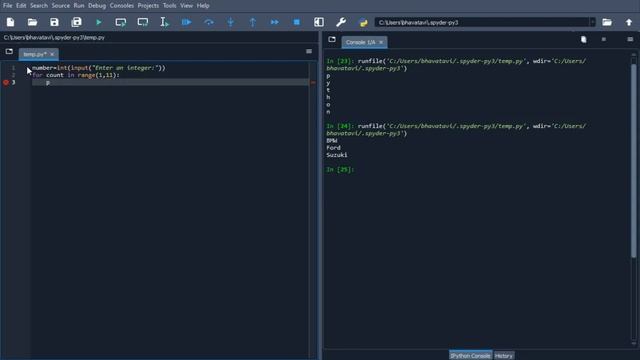Click line number 1 in gutter
The height and width of the screenshot is (360, 640).
[13, 68]
